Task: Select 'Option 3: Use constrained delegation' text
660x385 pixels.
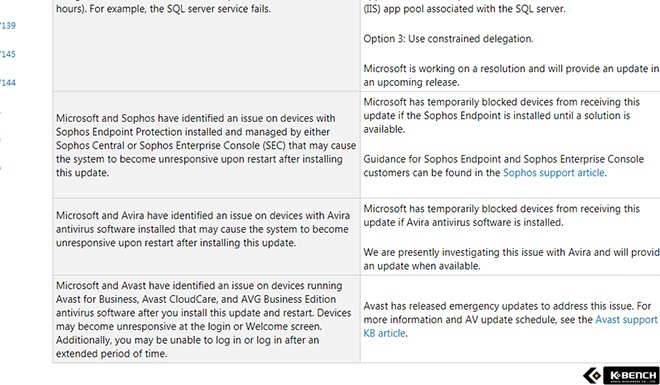Action: pos(448,39)
